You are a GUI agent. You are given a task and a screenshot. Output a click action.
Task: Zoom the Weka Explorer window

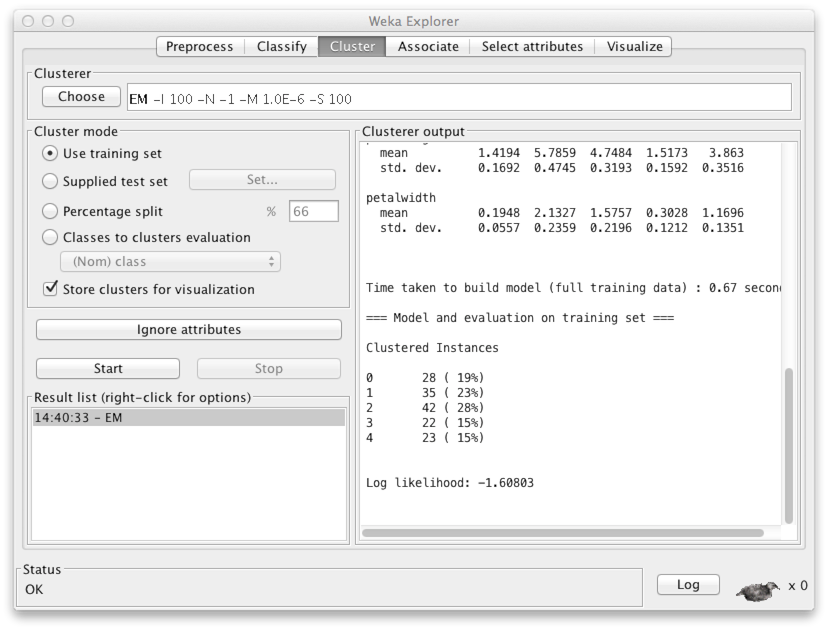pyautogui.click(x=68, y=21)
